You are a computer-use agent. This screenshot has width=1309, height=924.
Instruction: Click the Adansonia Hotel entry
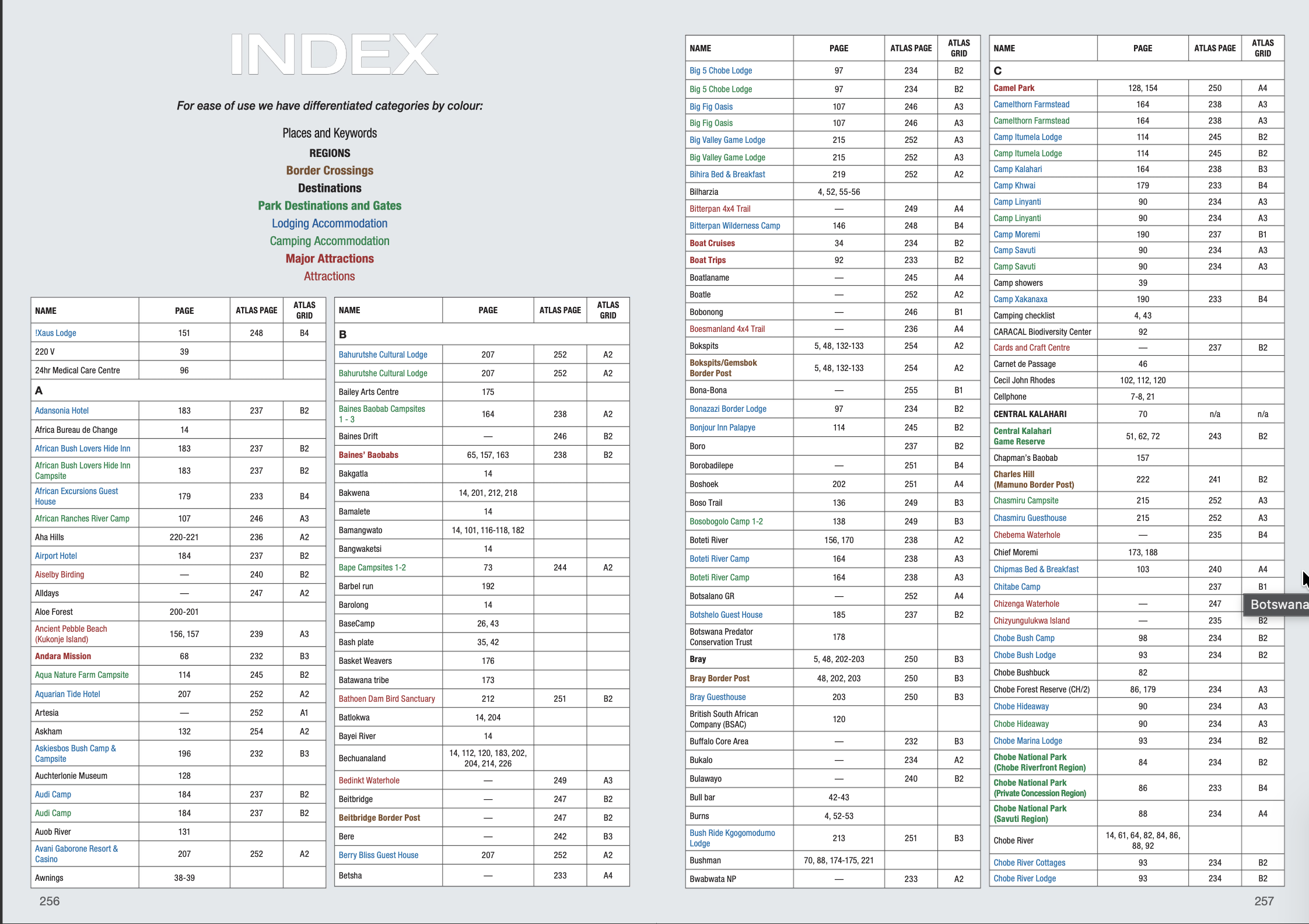pyautogui.click(x=62, y=411)
